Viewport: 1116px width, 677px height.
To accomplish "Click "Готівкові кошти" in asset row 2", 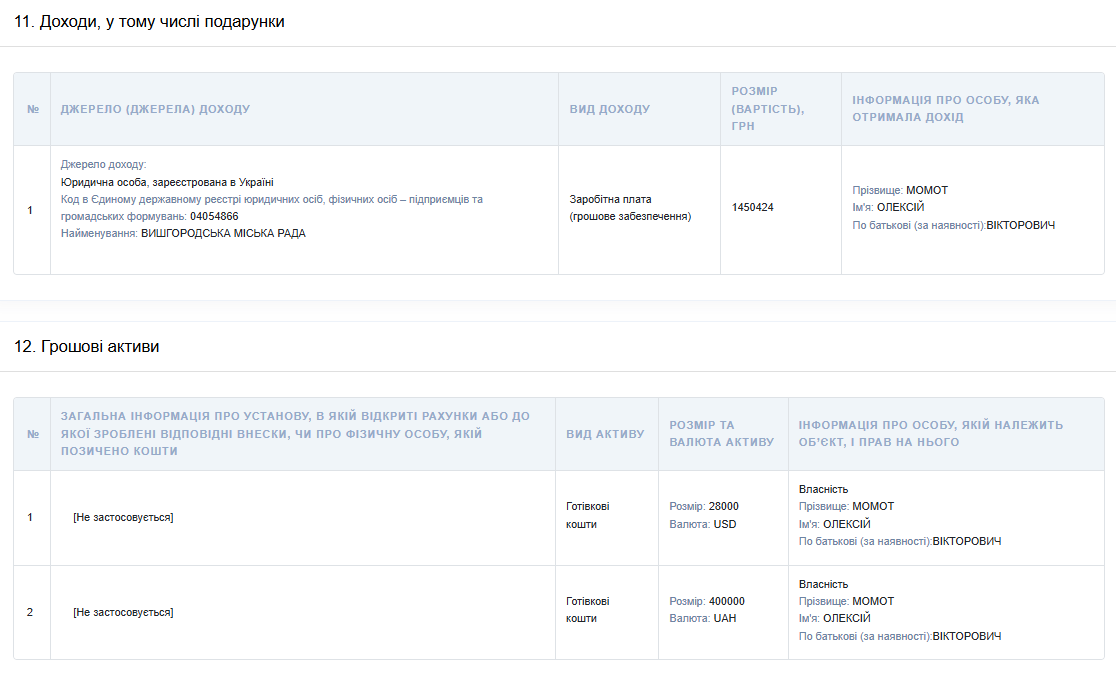I will click(588, 610).
